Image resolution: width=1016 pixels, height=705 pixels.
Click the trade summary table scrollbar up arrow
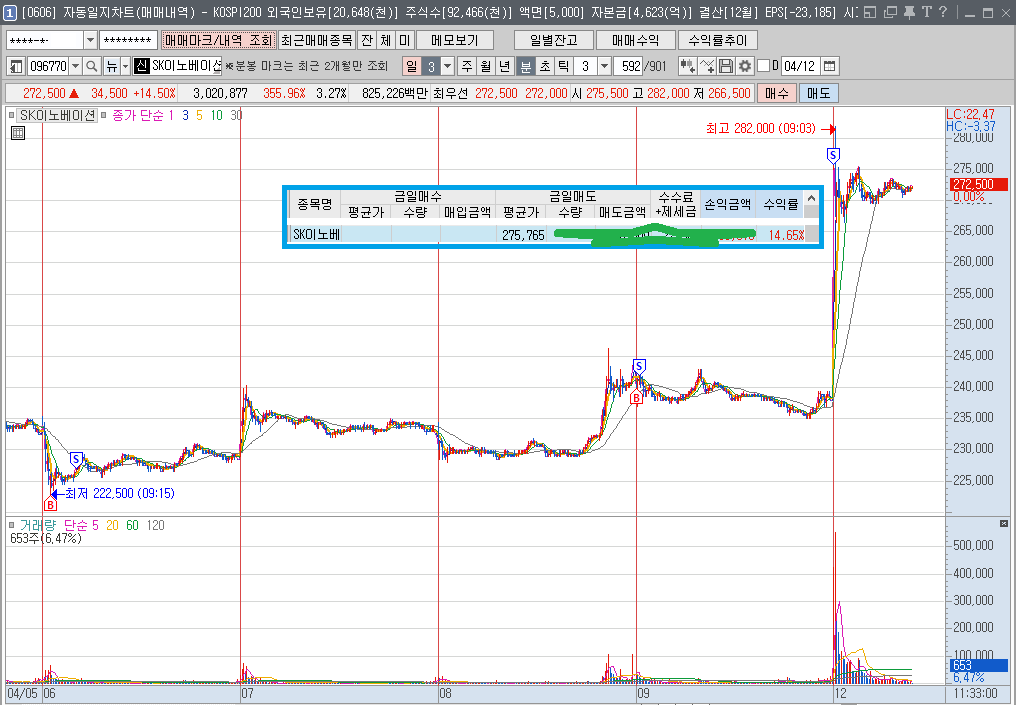(811, 198)
